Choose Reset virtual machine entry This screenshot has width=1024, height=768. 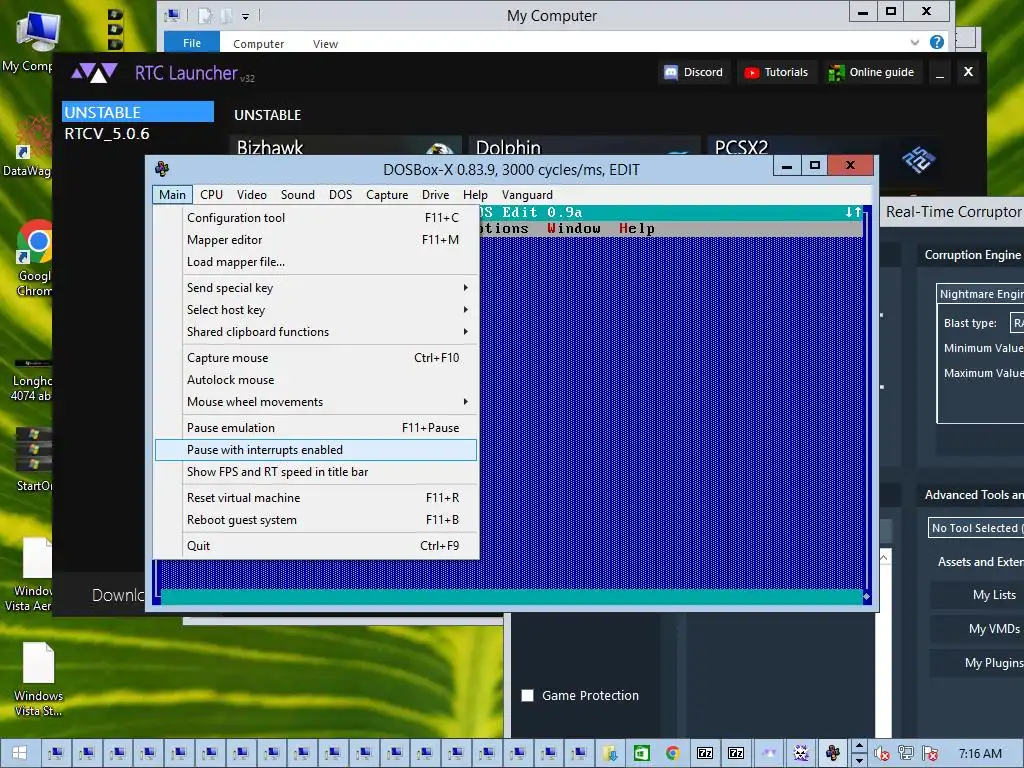(316, 498)
